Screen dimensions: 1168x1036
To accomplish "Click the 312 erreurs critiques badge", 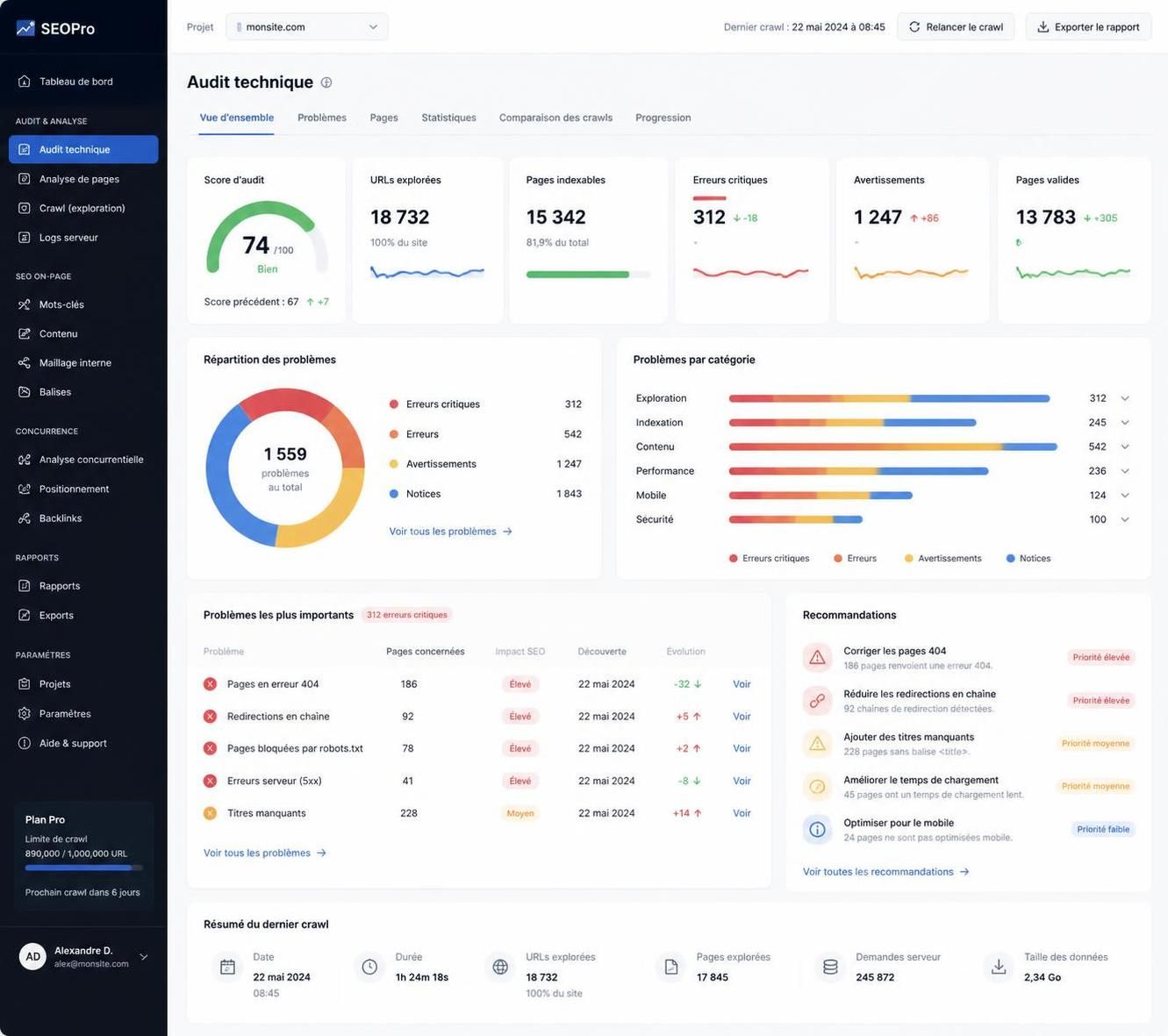I will (x=407, y=615).
